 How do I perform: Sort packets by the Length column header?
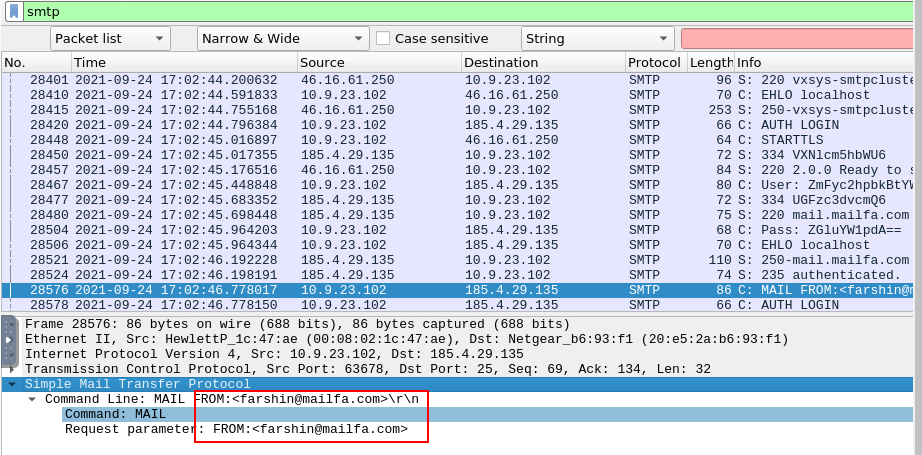tap(711, 62)
